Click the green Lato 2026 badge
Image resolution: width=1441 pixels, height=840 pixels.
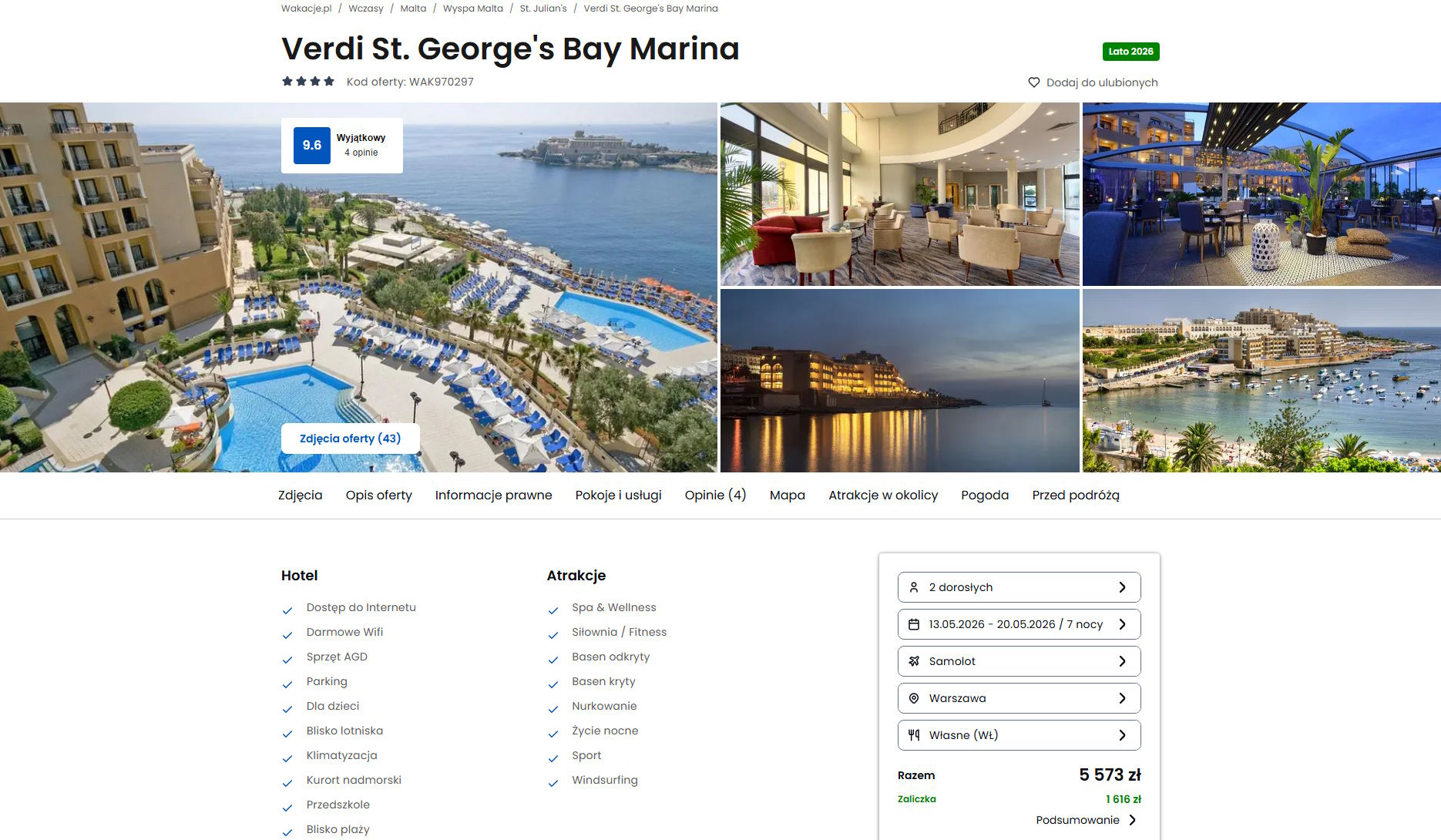pos(1130,52)
